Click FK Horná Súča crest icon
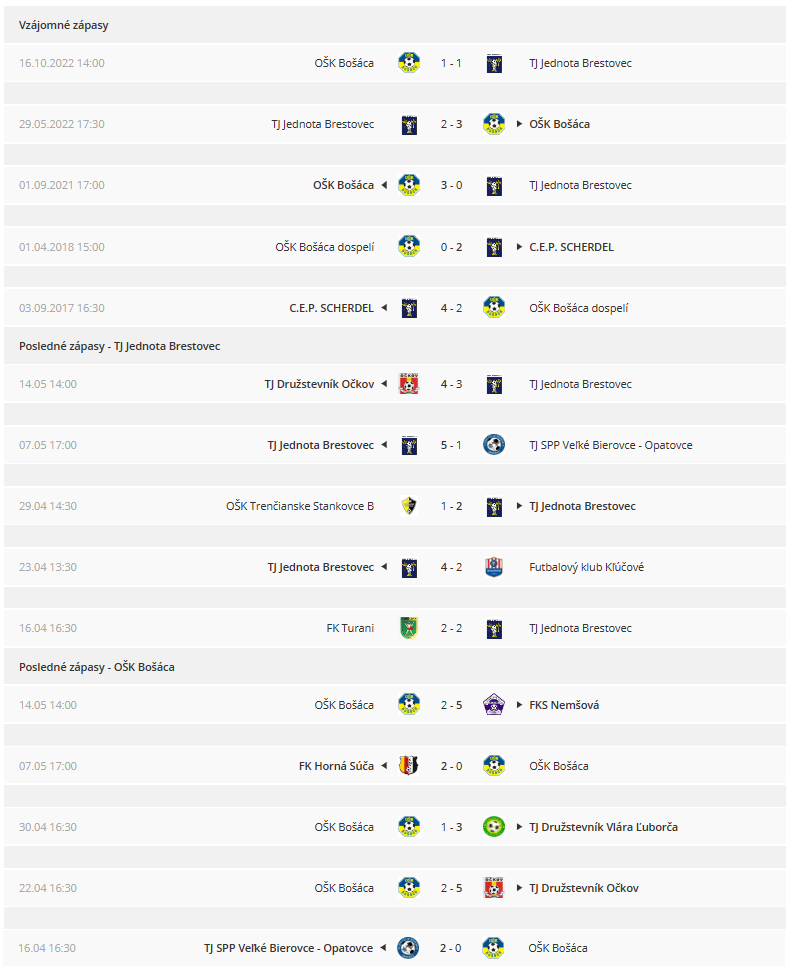 pos(409,766)
